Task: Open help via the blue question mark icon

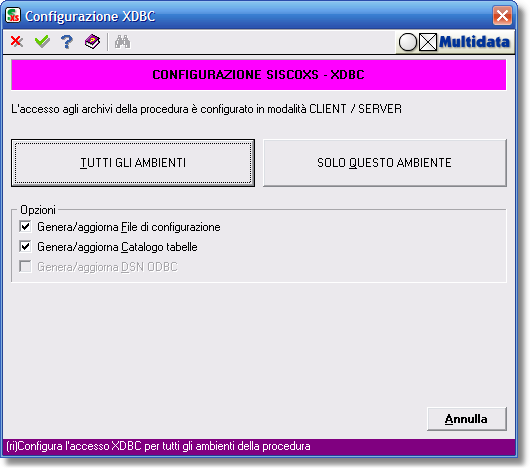Action: (x=67, y=42)
